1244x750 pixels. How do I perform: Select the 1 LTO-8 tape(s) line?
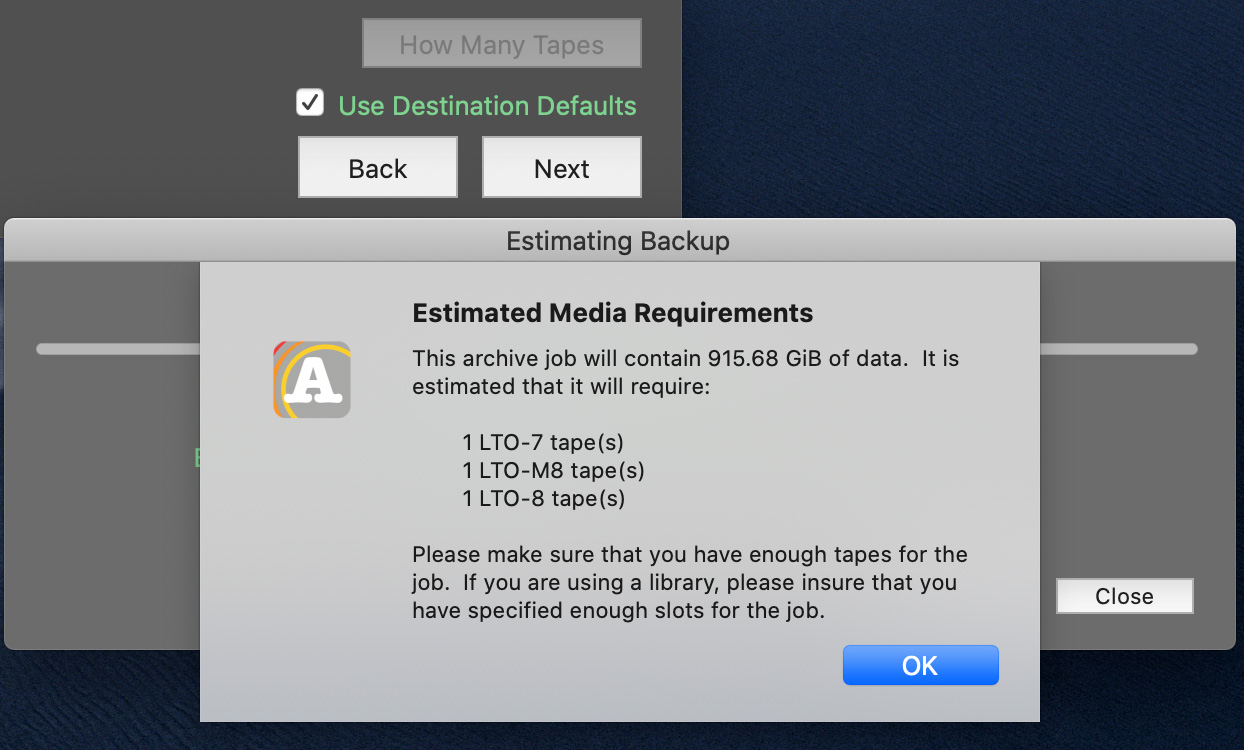pyautogui.click(x=543, y=498)
